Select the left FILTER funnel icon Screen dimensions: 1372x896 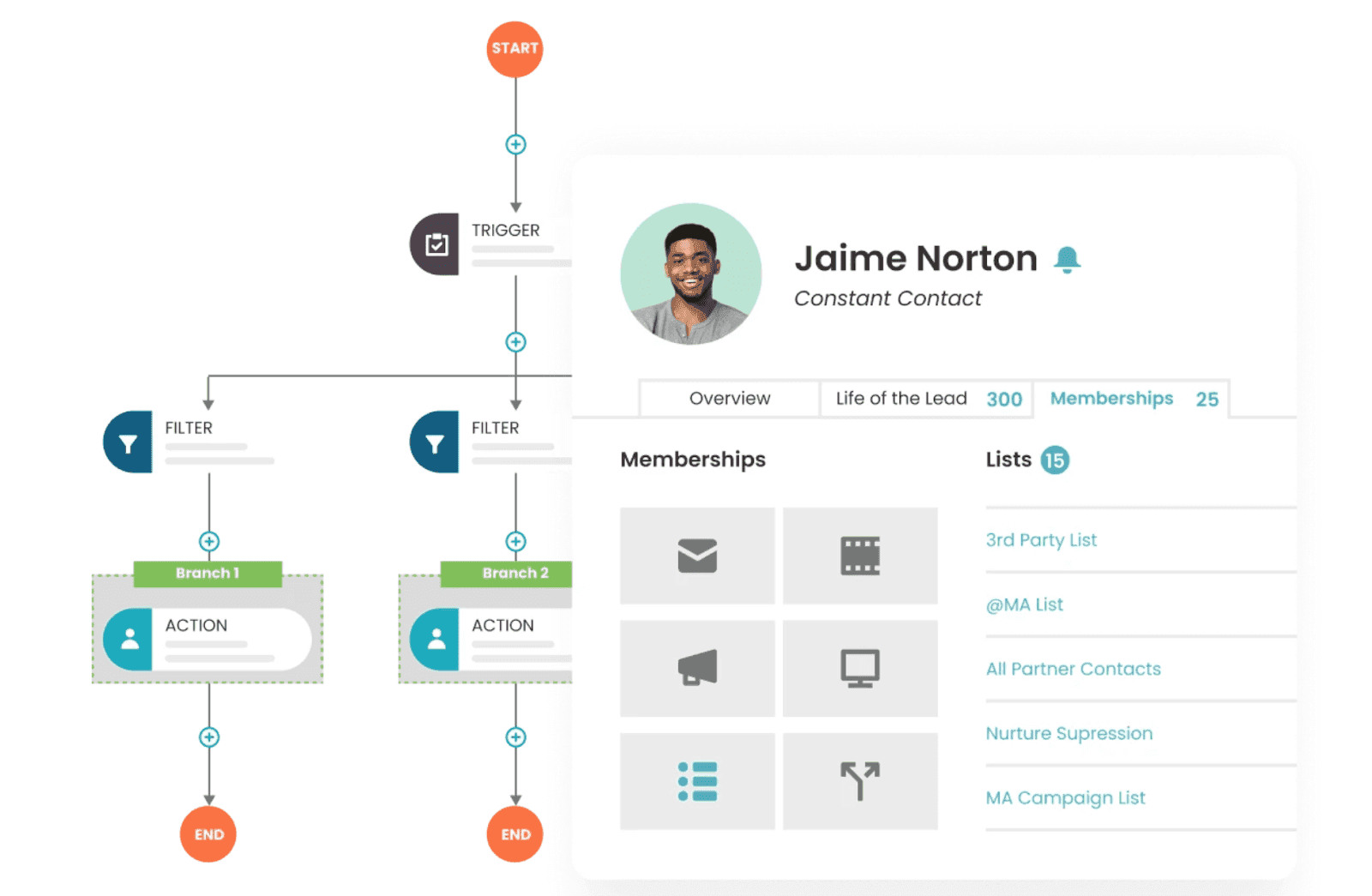click(127, 442)
